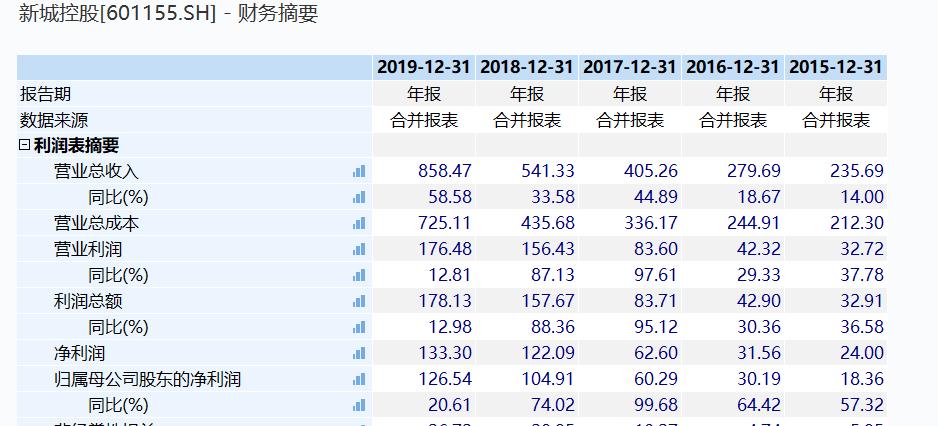Select revenue value 541.33

click(x=547, y=171)
